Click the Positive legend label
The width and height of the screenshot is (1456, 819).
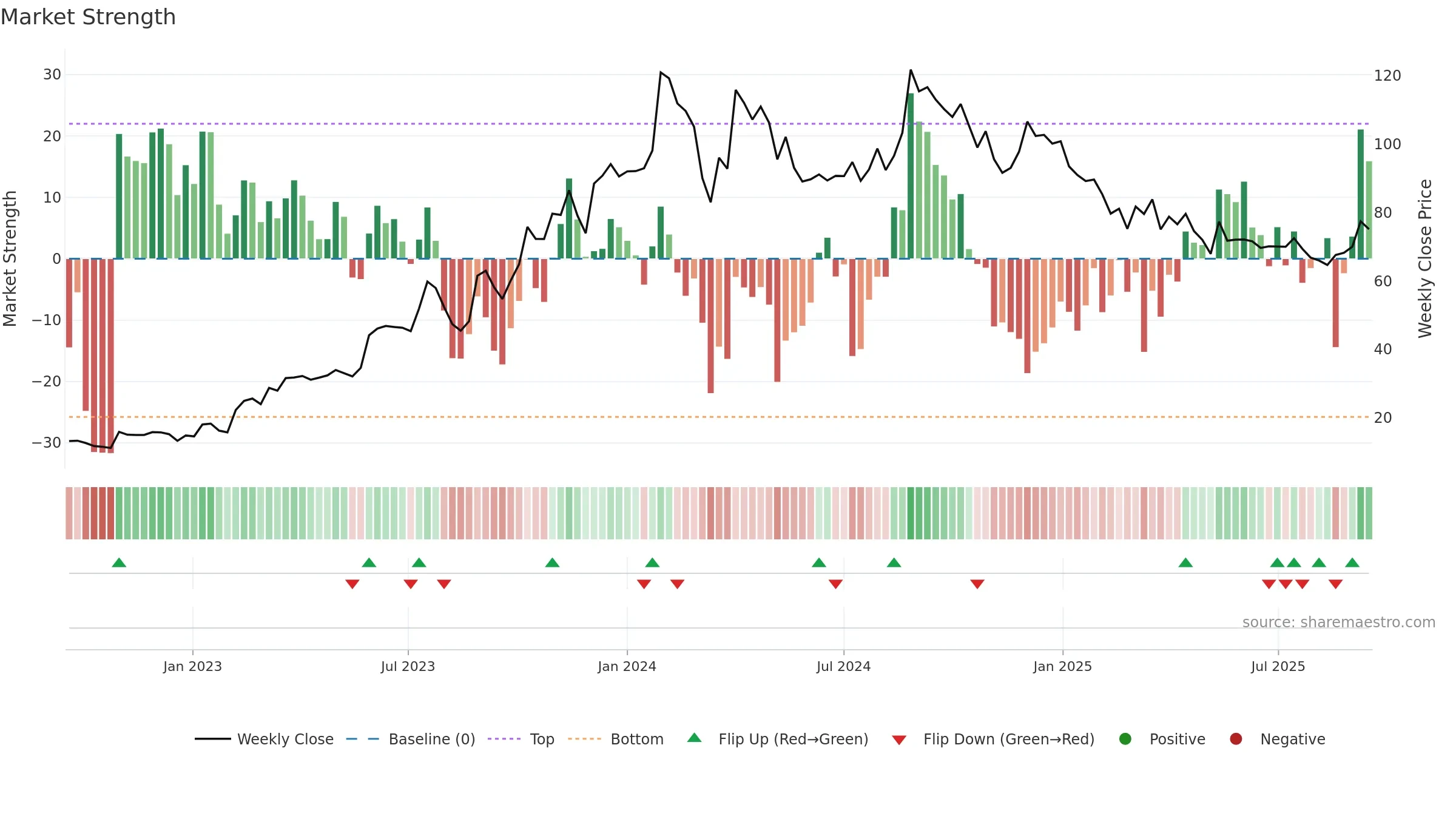click(1177, 739)
